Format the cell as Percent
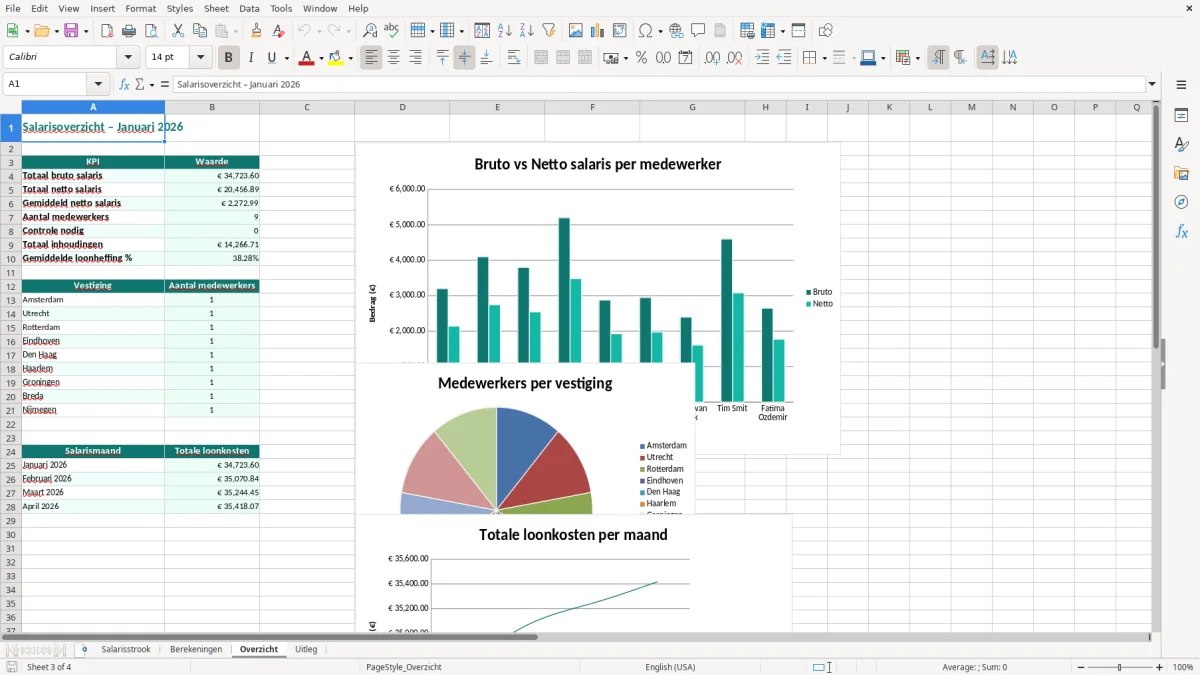Screen dimensions: 1200x675 [641, 58]
